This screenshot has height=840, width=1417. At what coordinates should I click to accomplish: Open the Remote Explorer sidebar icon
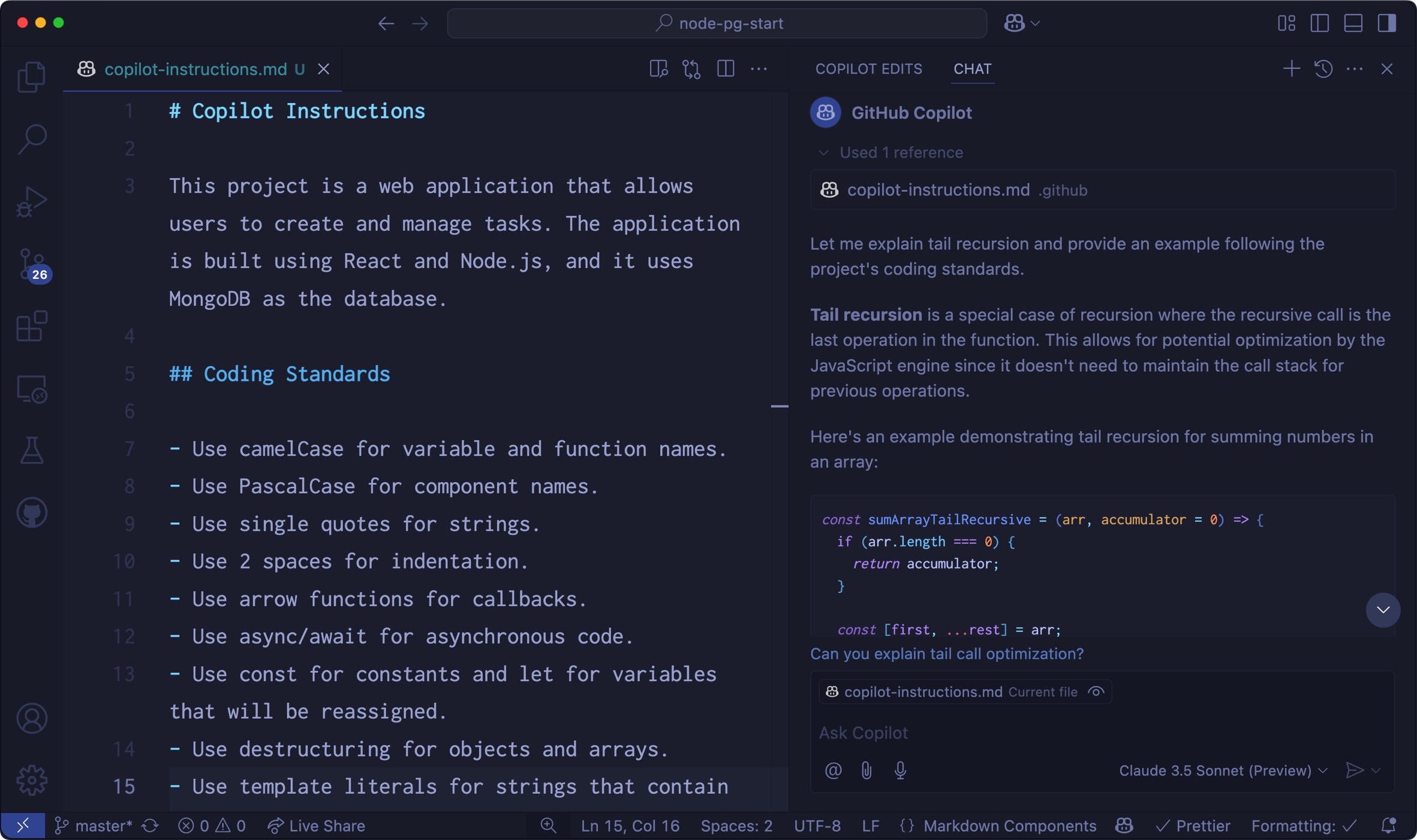[31, 389]
